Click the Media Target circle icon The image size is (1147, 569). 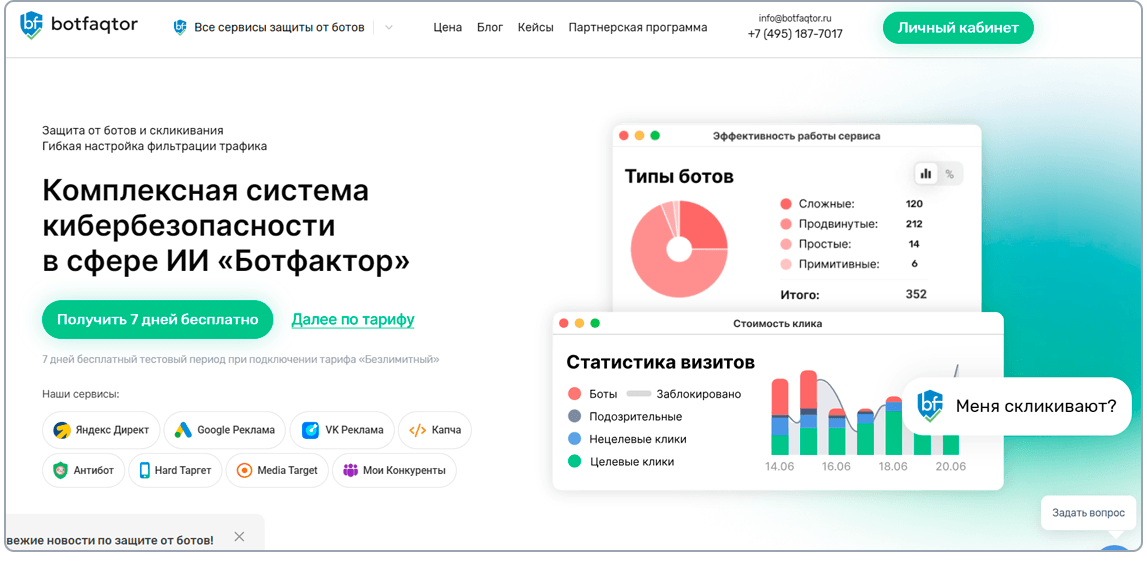coord(244,470)
